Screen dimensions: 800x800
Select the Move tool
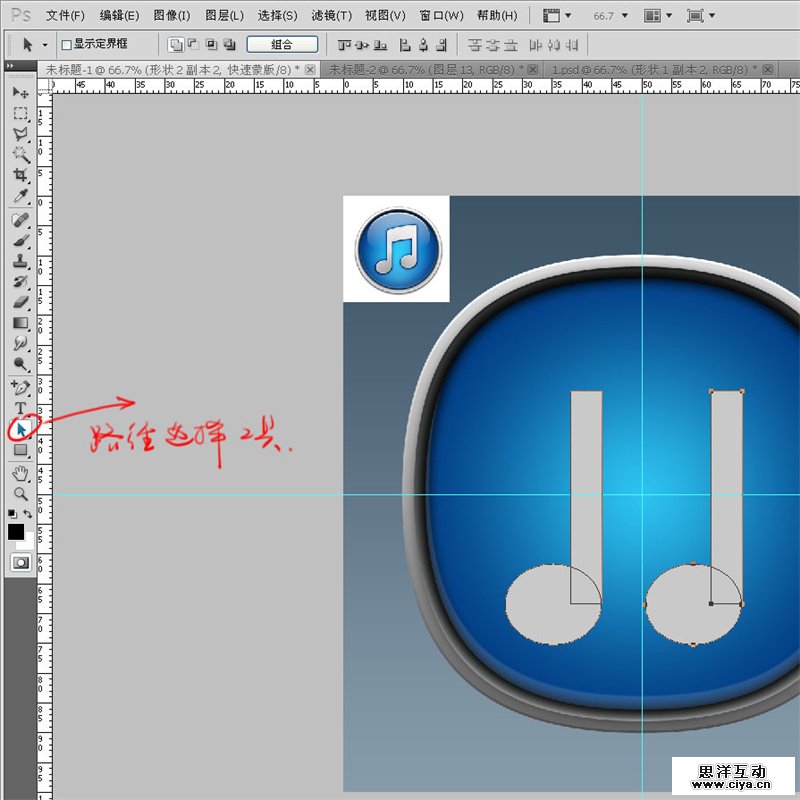pyautogui.click(x=20, y=92)
